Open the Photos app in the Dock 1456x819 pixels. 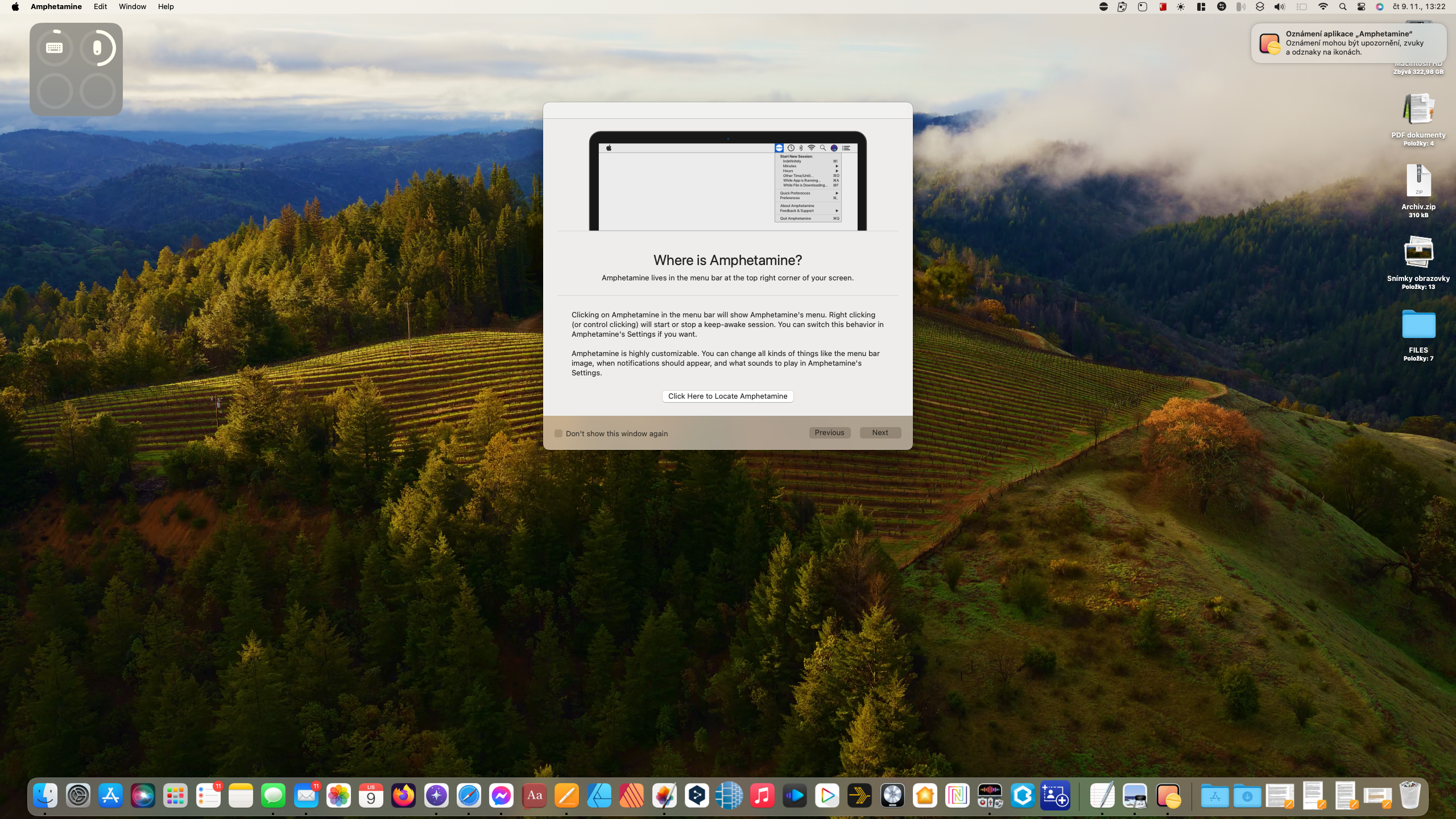click(x=338, y=796)
